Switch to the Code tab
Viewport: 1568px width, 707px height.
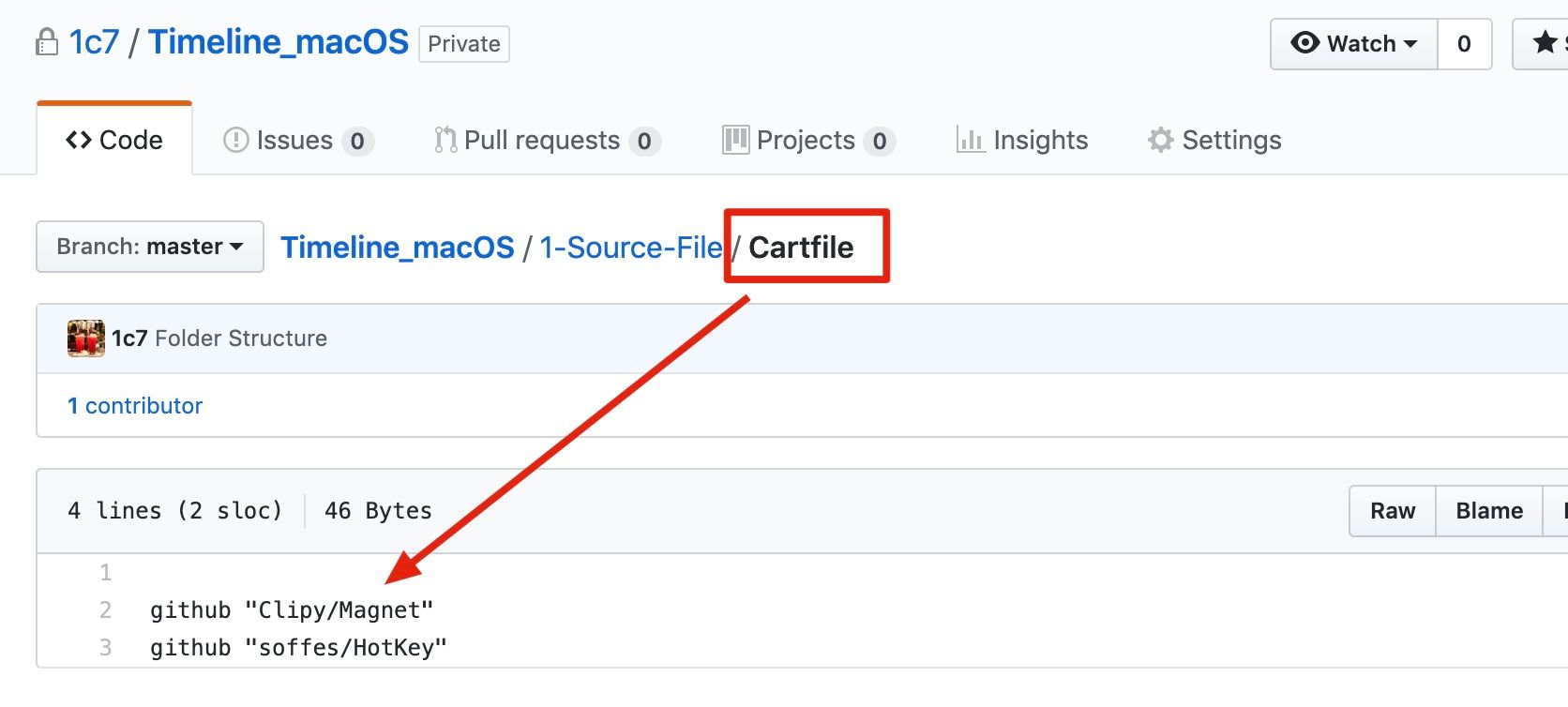coord(114,140)
